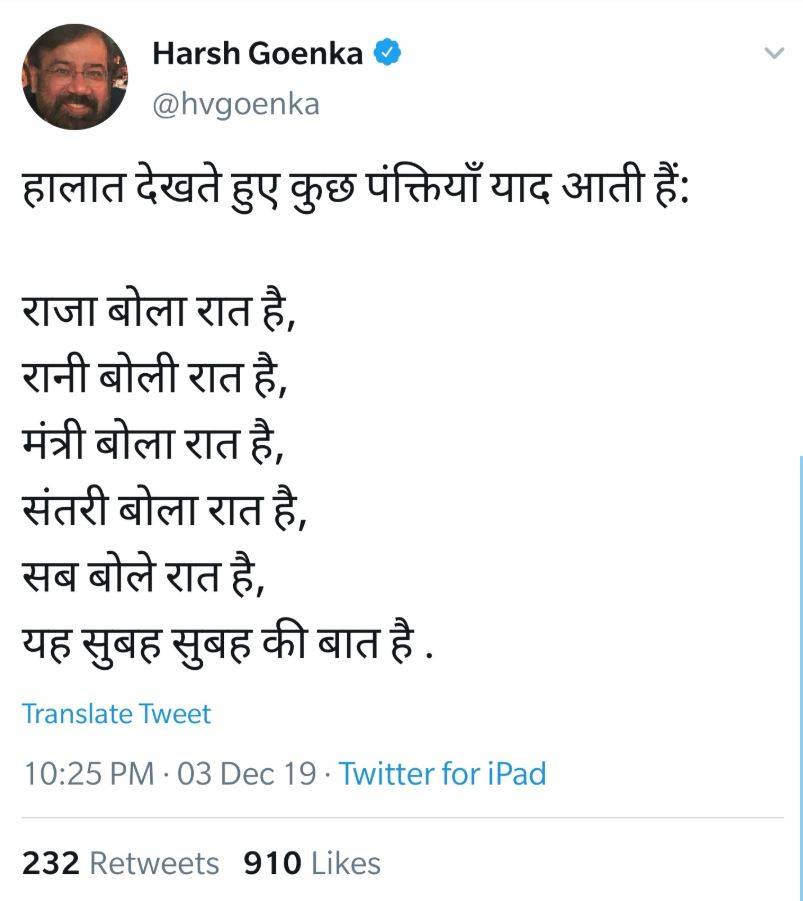Screen dimensions: 803x901
Task: Open Harsh Goenka's profile picture
Action: (75, 77)
